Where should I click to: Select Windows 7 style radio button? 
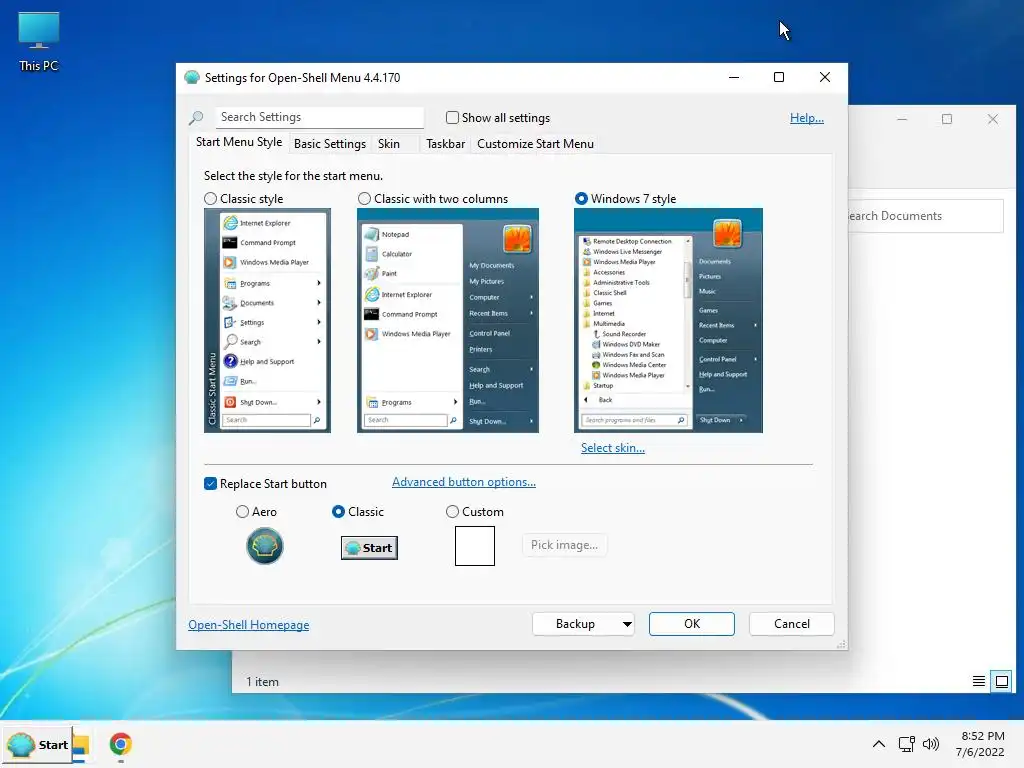click(x=581, y=199)
